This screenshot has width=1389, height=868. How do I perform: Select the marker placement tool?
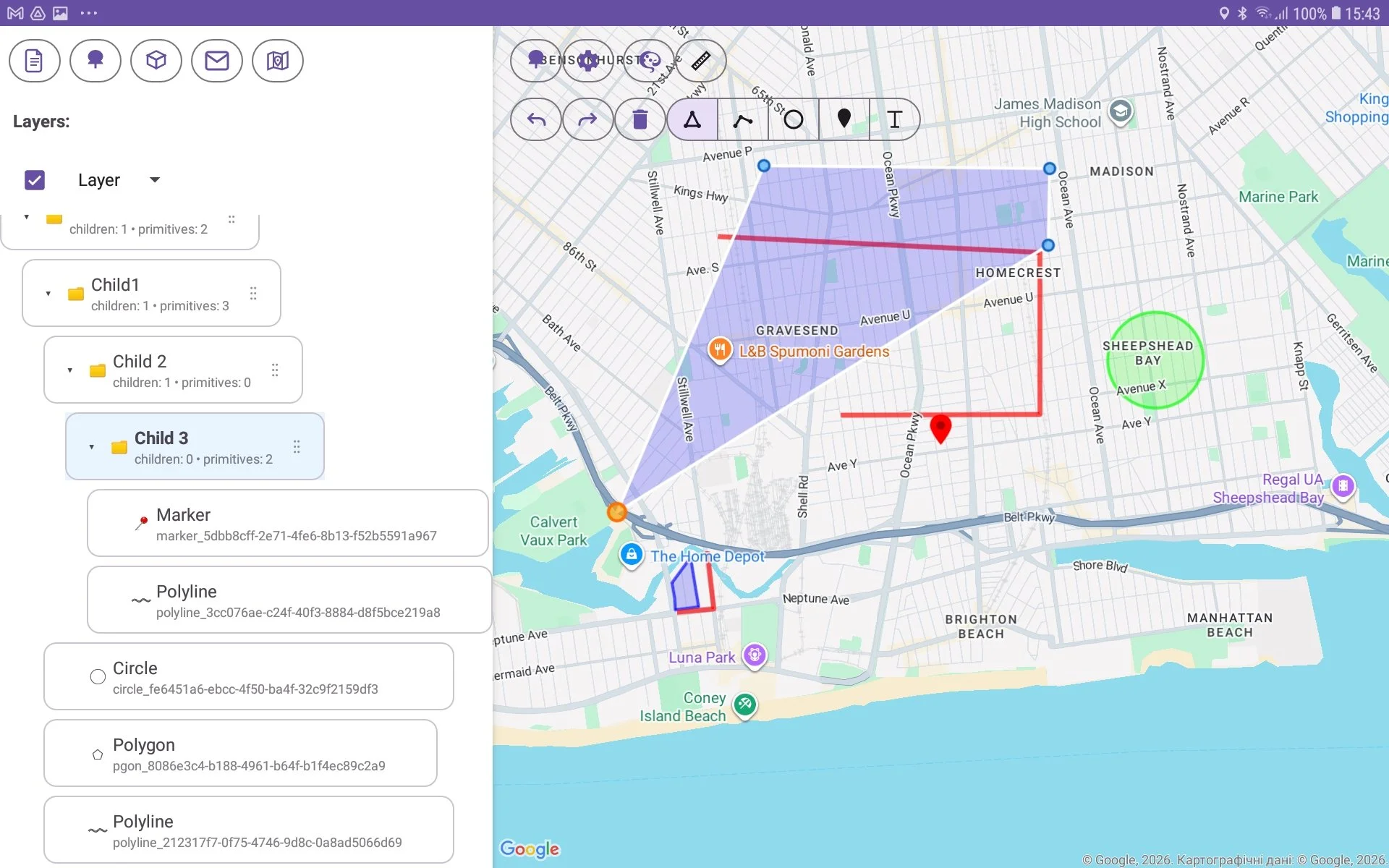tap(844, 119)
